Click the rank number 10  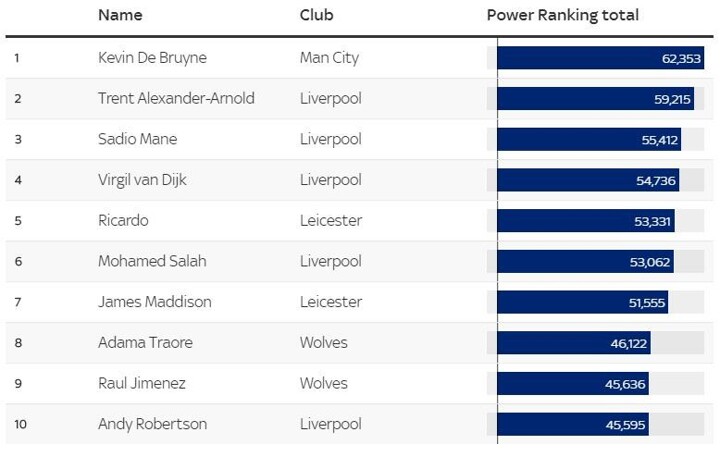20,424
